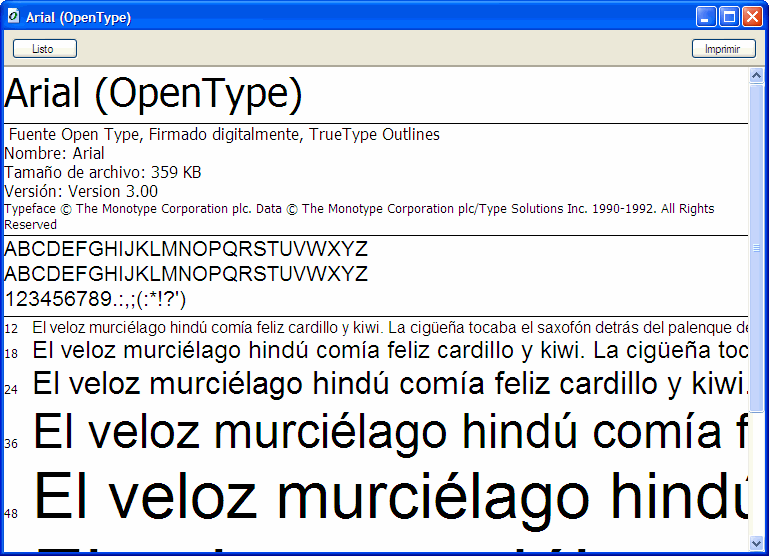Click the size label '24'
The height and width of the screenshot is (556, 770).
(x=11, y=389)
